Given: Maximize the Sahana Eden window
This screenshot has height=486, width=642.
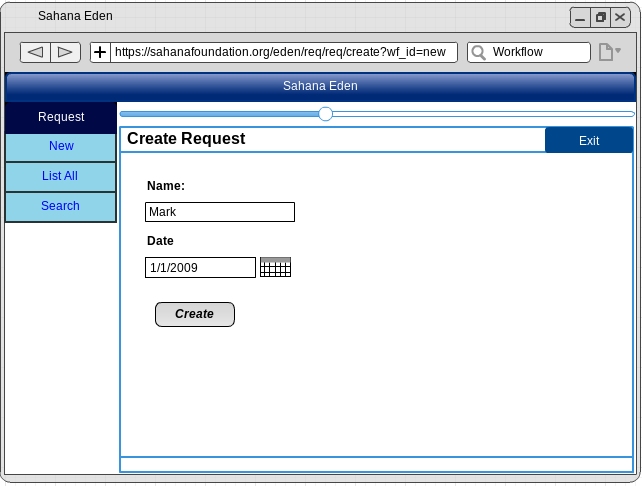Looking at the screenshot, I should [x=600, y=17].
